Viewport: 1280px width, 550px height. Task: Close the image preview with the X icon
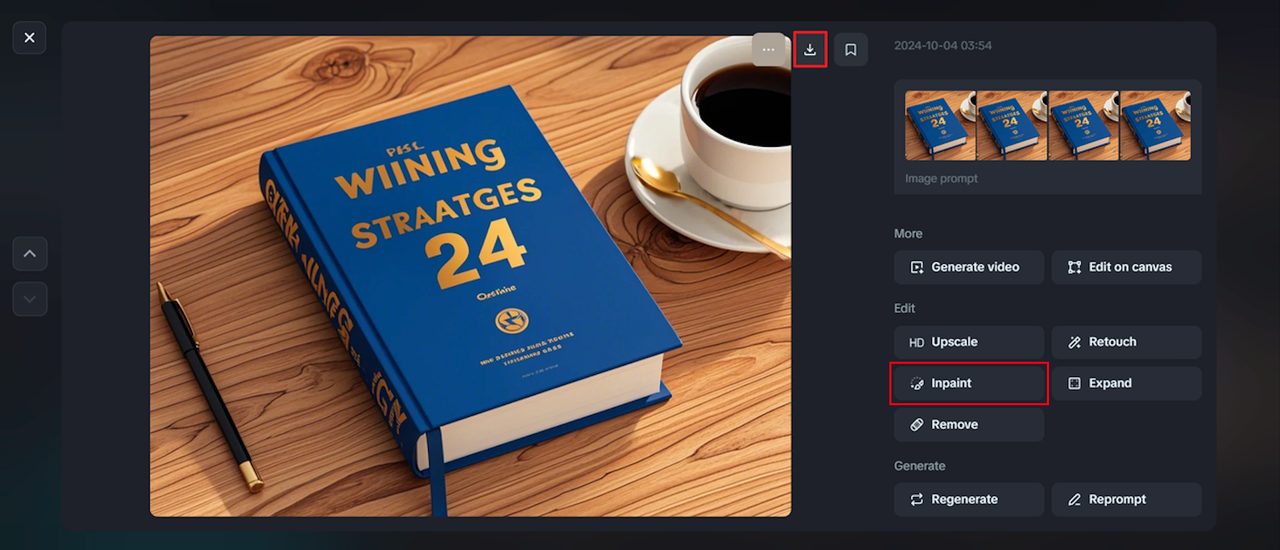point(29,38)
